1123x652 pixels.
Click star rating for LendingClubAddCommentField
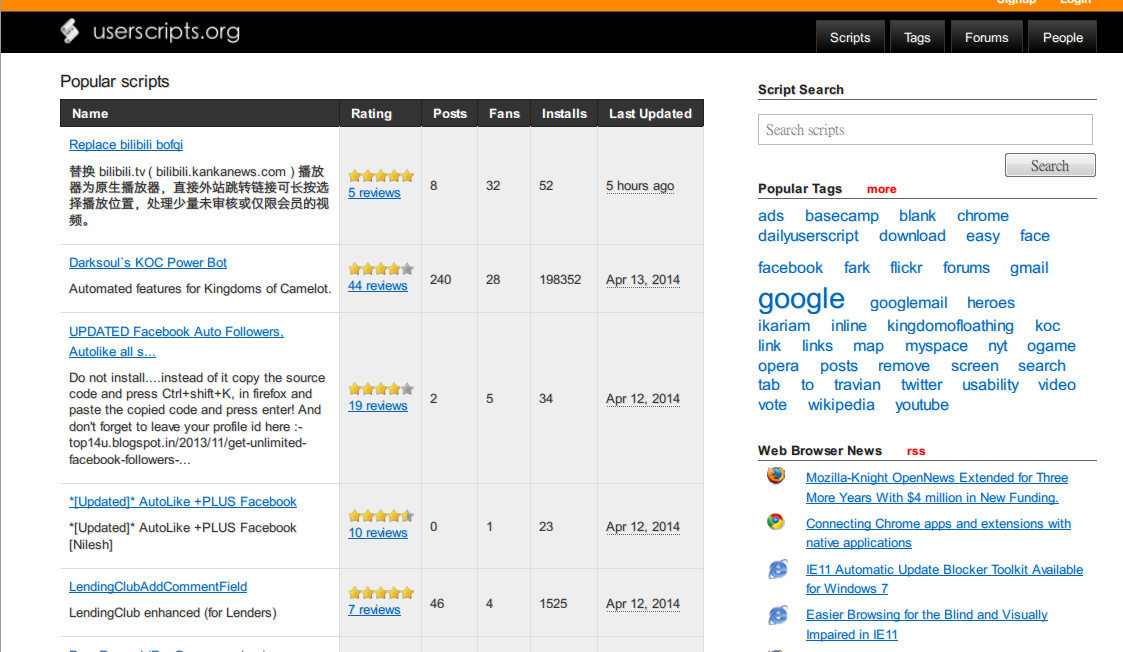pos(380,592)
